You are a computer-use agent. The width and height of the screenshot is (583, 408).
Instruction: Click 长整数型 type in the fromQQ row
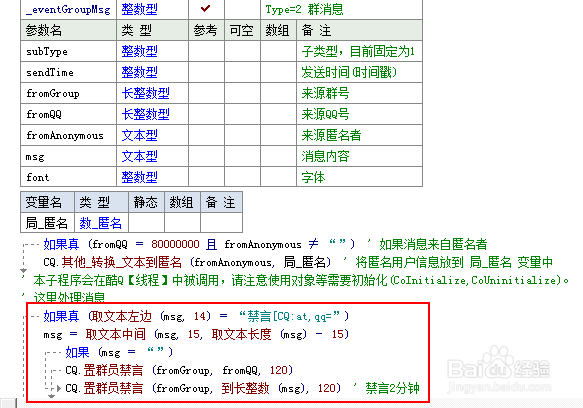click(145, 114)
